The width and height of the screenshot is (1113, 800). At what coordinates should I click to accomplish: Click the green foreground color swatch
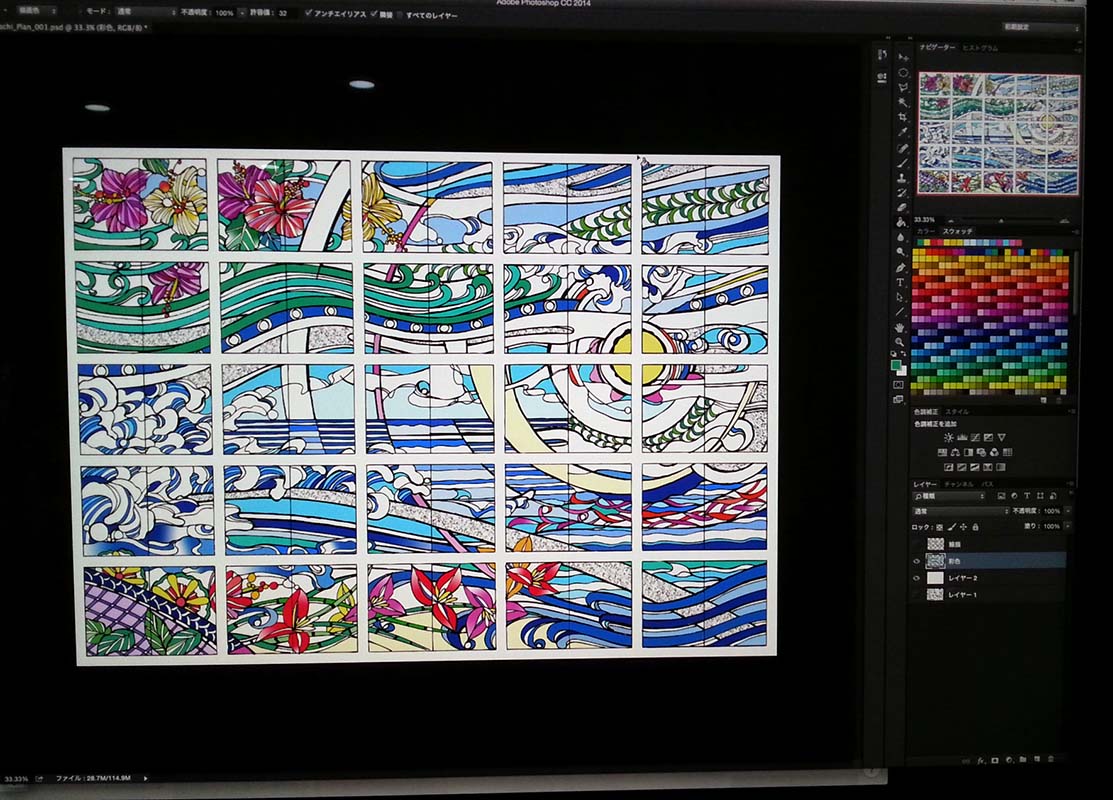[897, 366]
